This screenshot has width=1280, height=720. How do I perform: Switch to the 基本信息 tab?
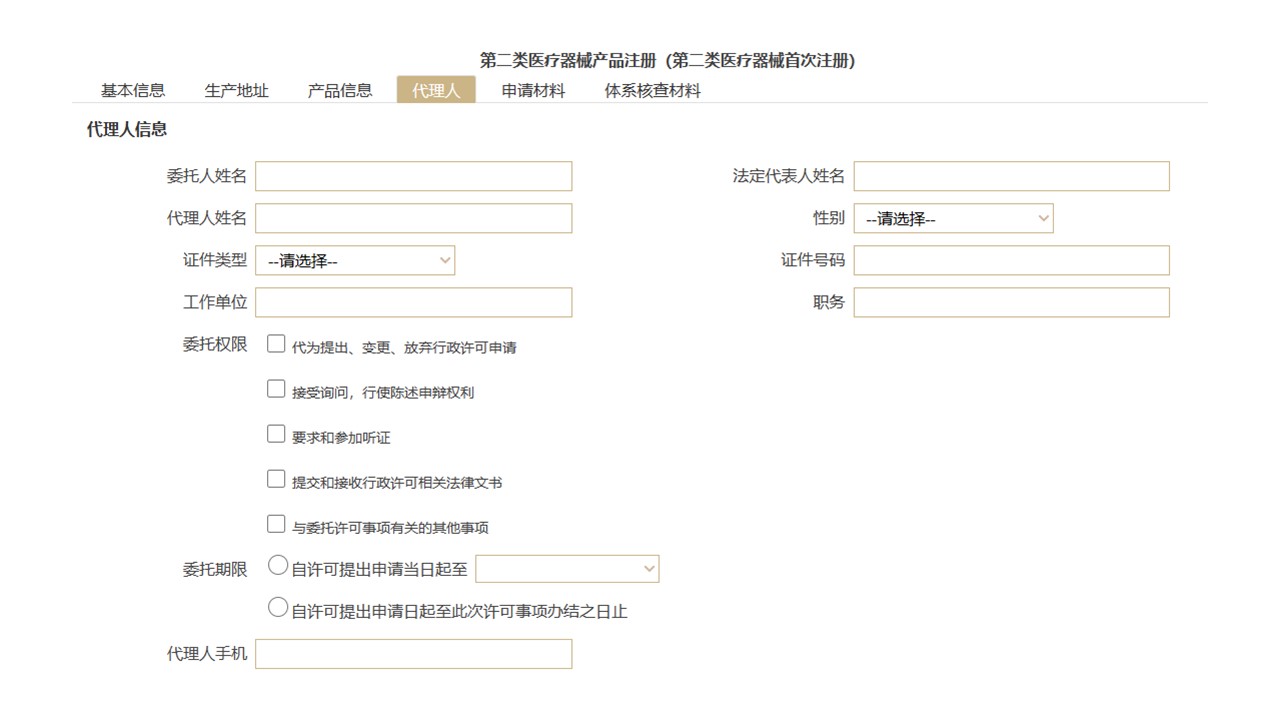tap(132, 90)
